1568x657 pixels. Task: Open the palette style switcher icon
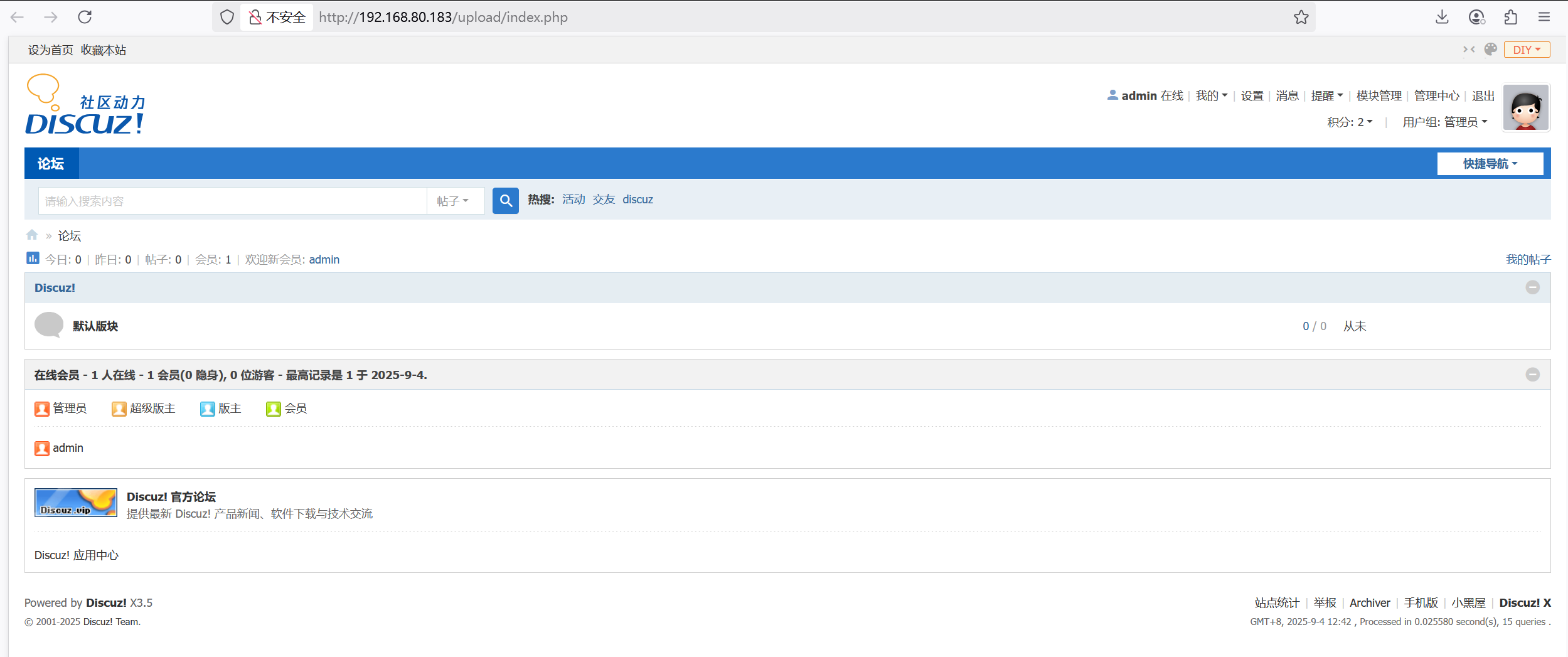[1491, 49]
